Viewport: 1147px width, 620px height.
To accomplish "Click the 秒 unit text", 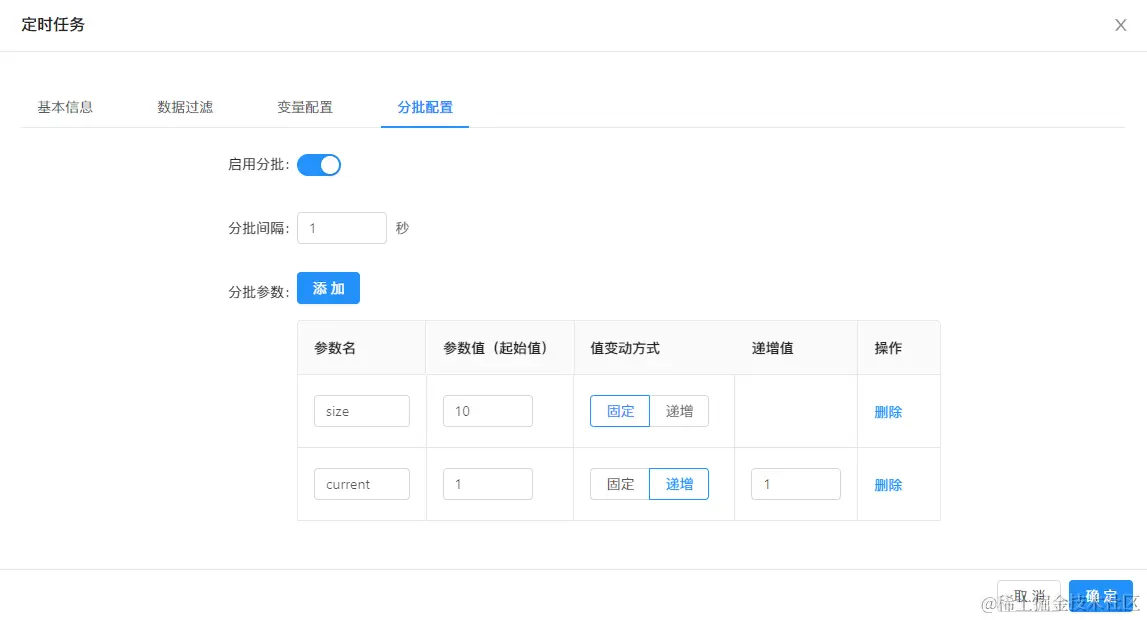I will click(402, 228).
